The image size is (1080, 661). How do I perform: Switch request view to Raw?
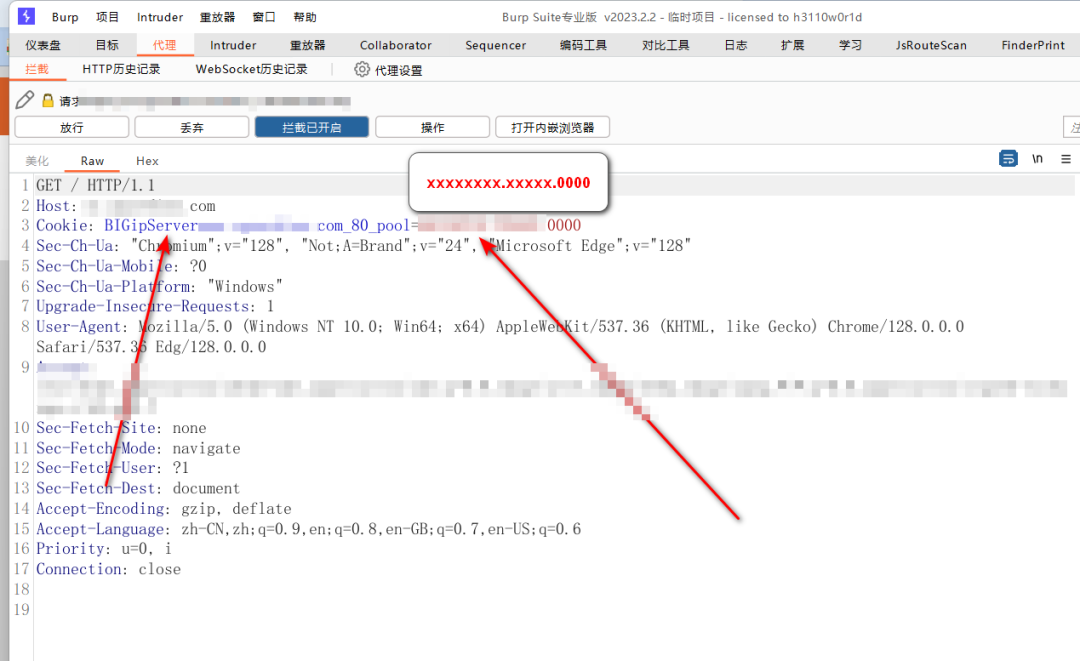(x=92, y=161)
